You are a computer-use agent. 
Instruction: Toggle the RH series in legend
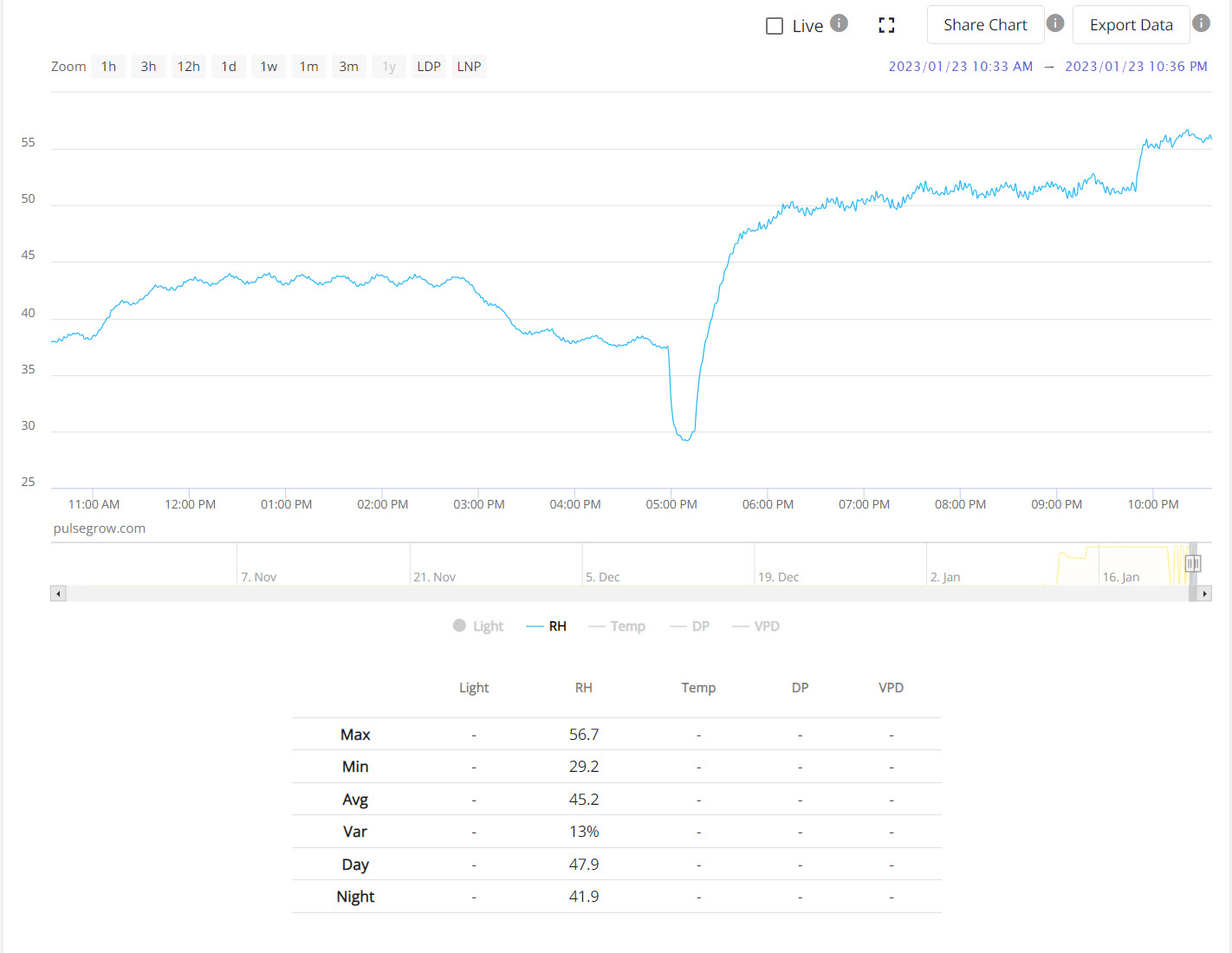[x=547, y=626]
